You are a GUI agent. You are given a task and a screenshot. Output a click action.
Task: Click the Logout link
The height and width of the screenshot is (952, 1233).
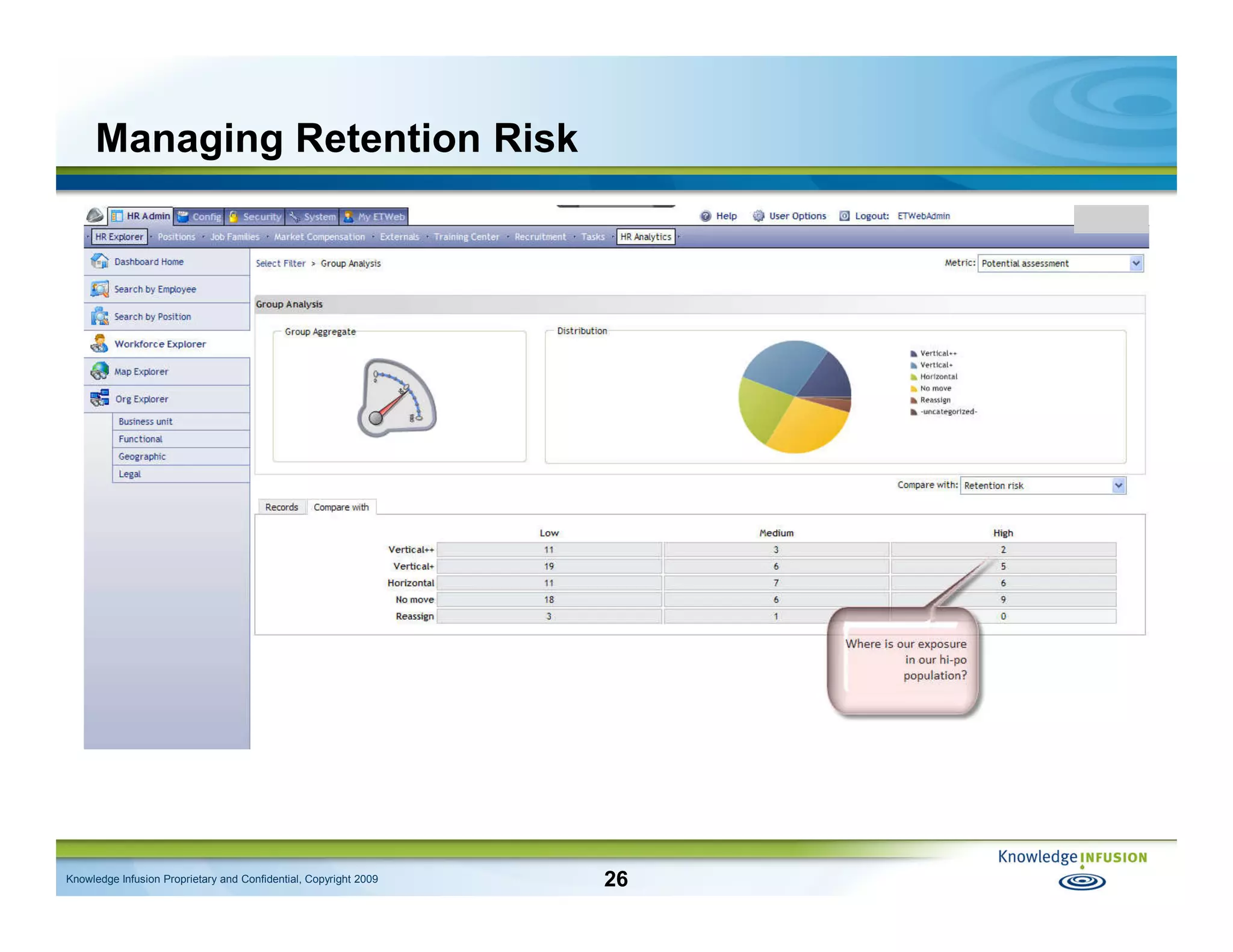click(x=871, y=216)
